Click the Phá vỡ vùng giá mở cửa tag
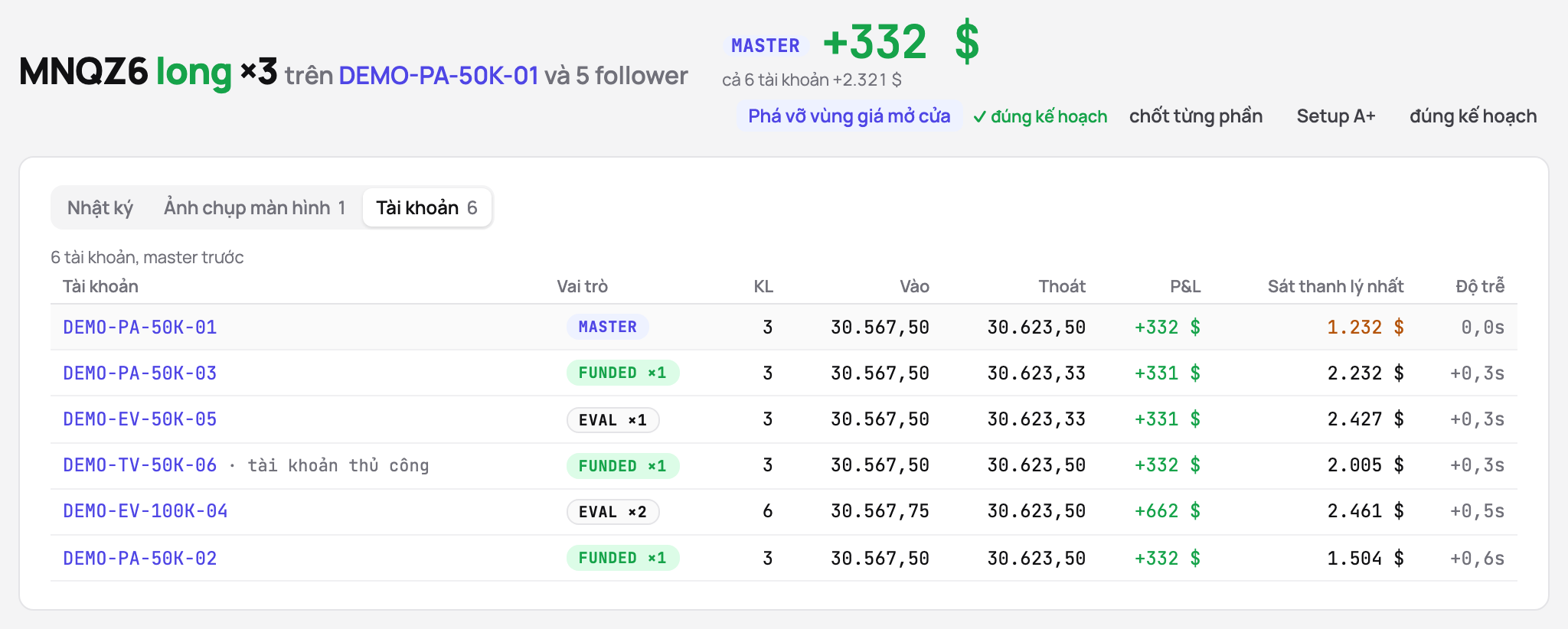 [x=849, y=116]
